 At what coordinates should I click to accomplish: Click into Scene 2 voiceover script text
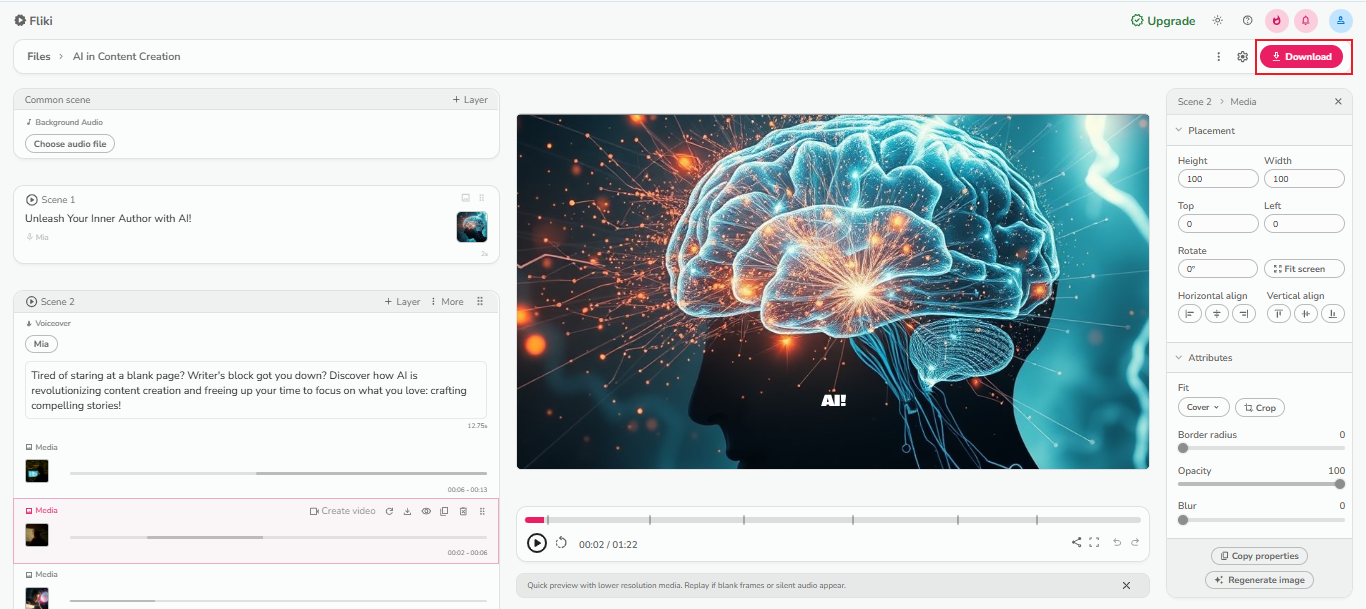(x=256, y=390)
